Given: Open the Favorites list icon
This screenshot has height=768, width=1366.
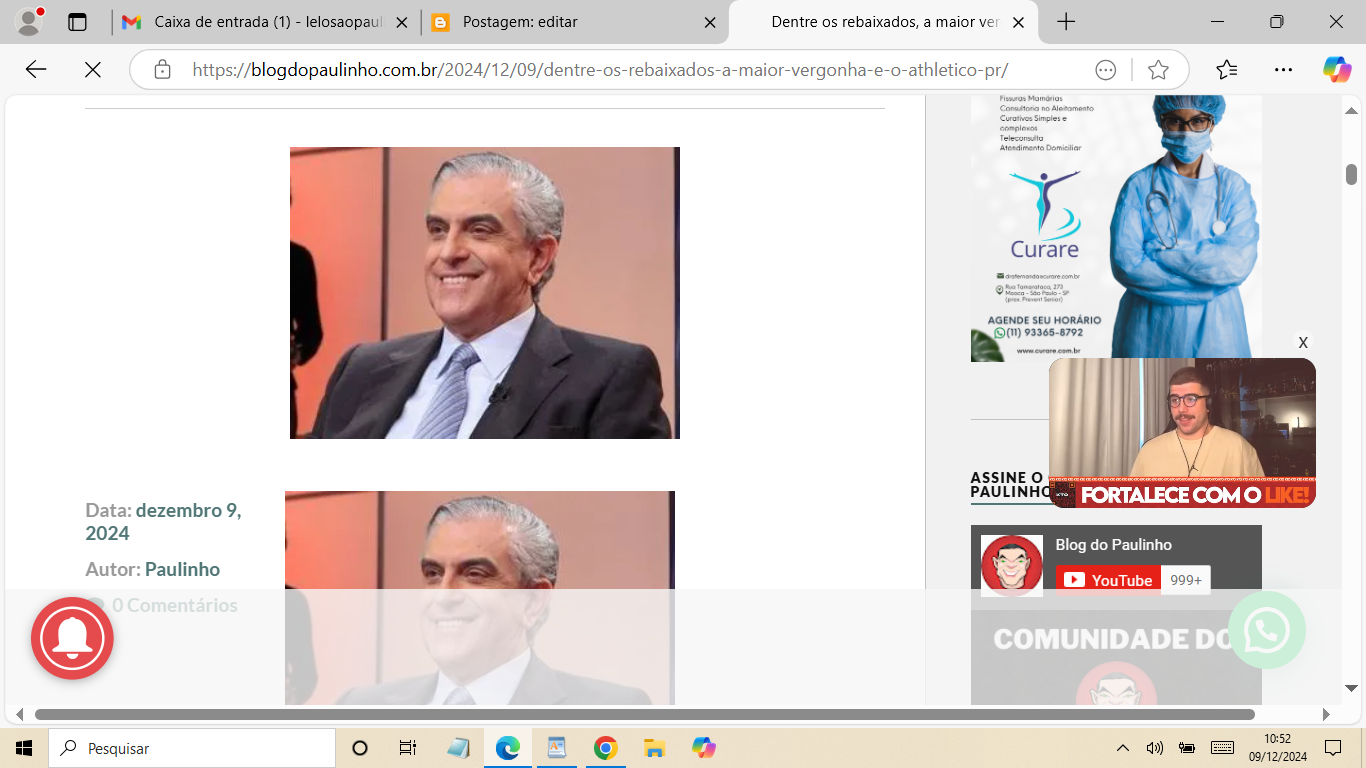Looking at the screenshot, I should [x=1227, y=69].
